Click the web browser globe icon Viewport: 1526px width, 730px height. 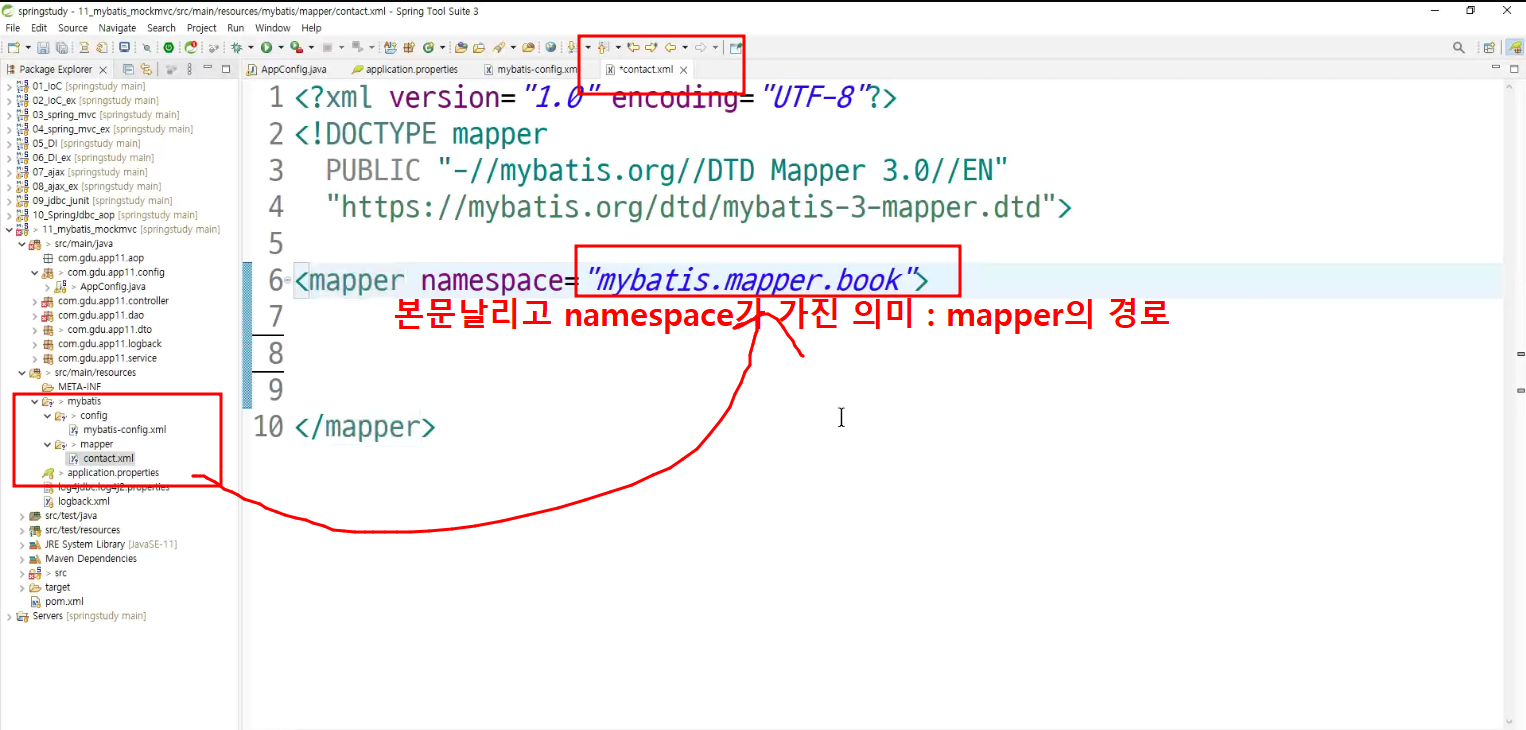click(552, 47)
